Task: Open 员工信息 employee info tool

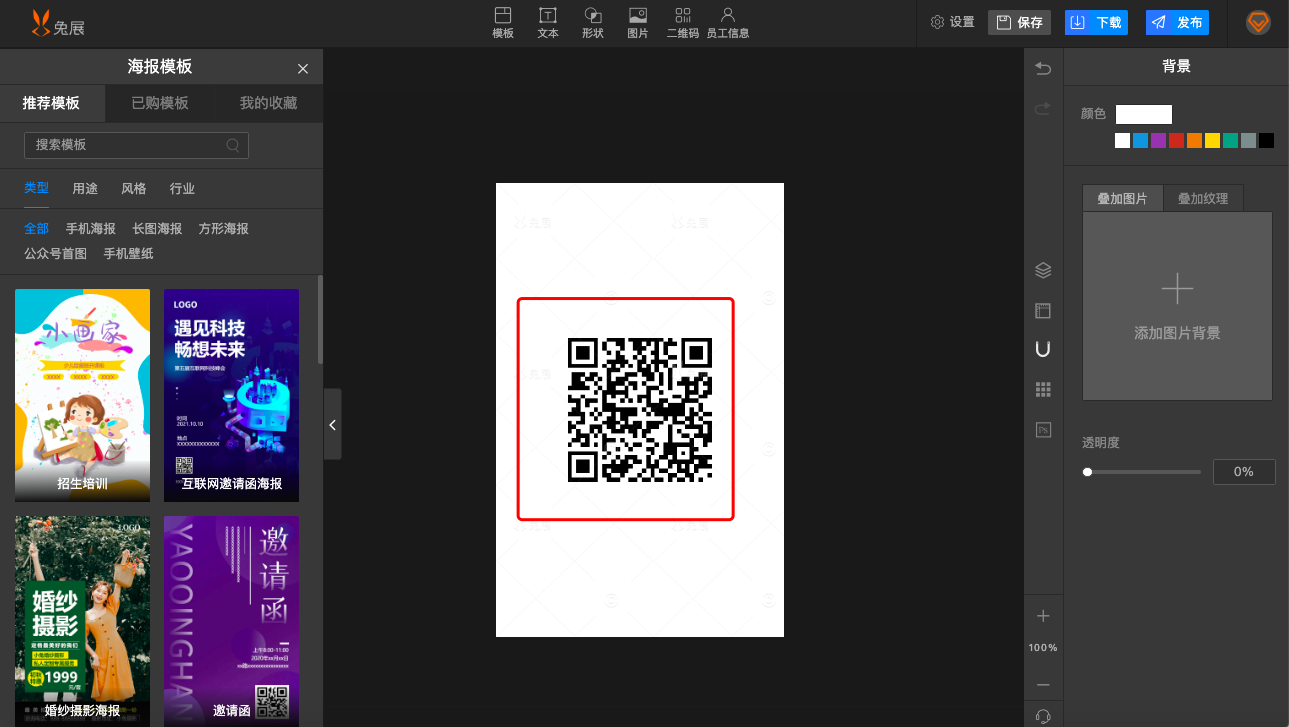Action: (x=728, y=23)
